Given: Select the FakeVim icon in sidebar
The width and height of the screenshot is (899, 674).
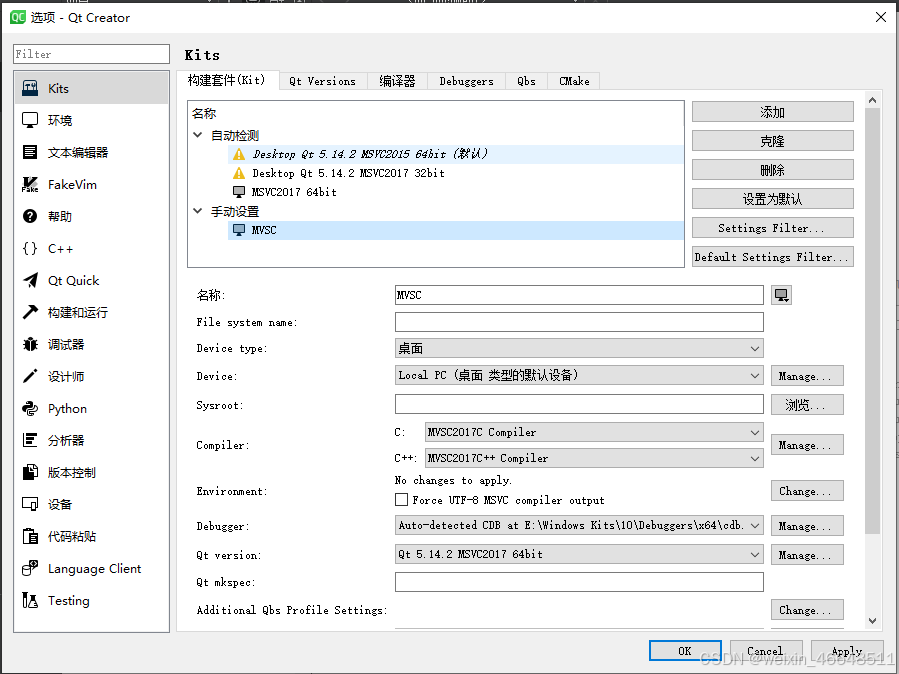Looking at the screenshot, I should click(x=30, y=185).
